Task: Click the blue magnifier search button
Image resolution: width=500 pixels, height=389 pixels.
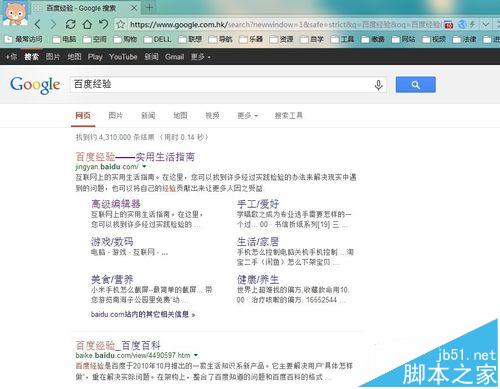Action: point(416,85)
